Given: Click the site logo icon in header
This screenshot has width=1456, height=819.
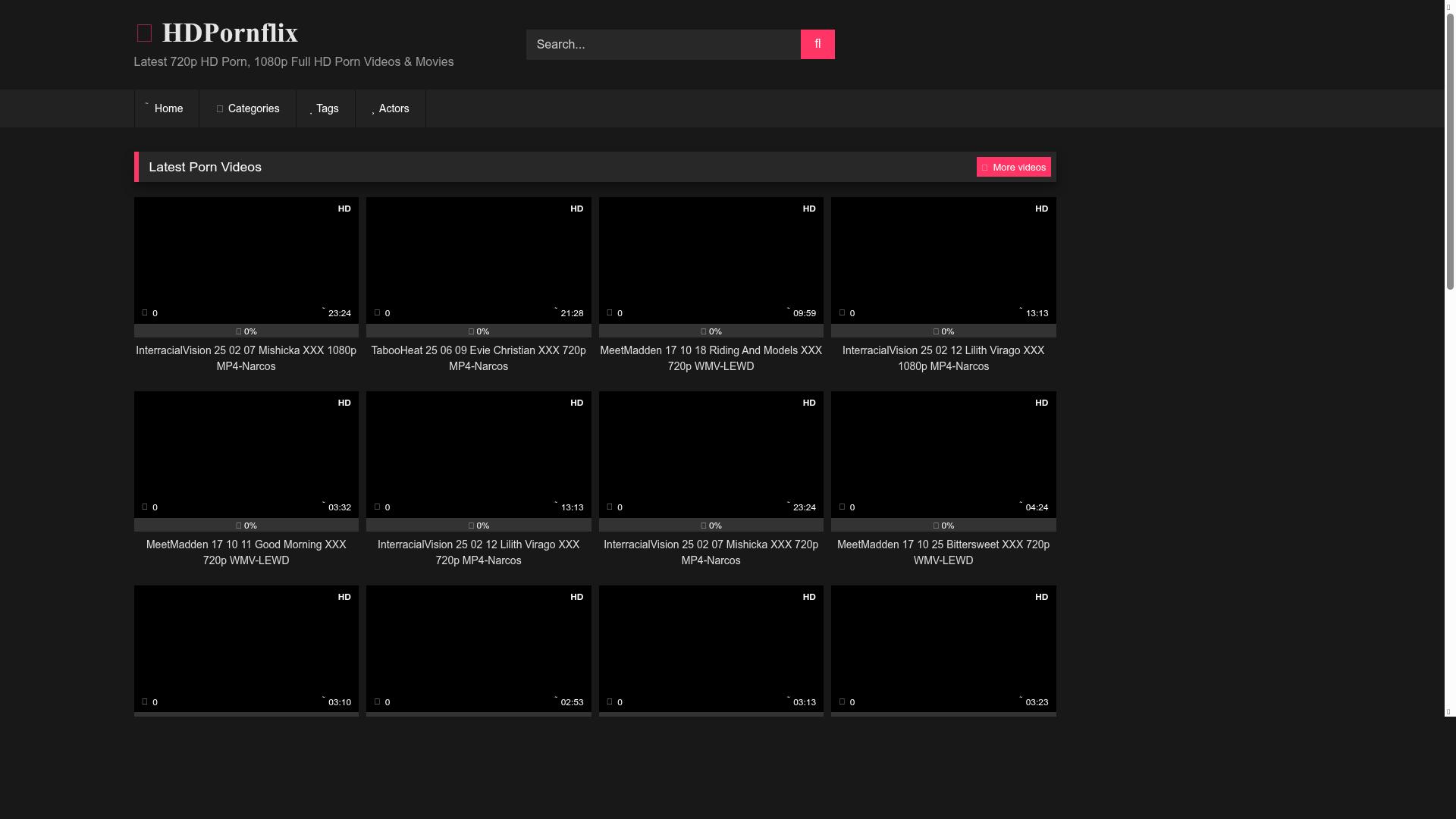Looking at the screenshot, I should click(x=144, y=33).
